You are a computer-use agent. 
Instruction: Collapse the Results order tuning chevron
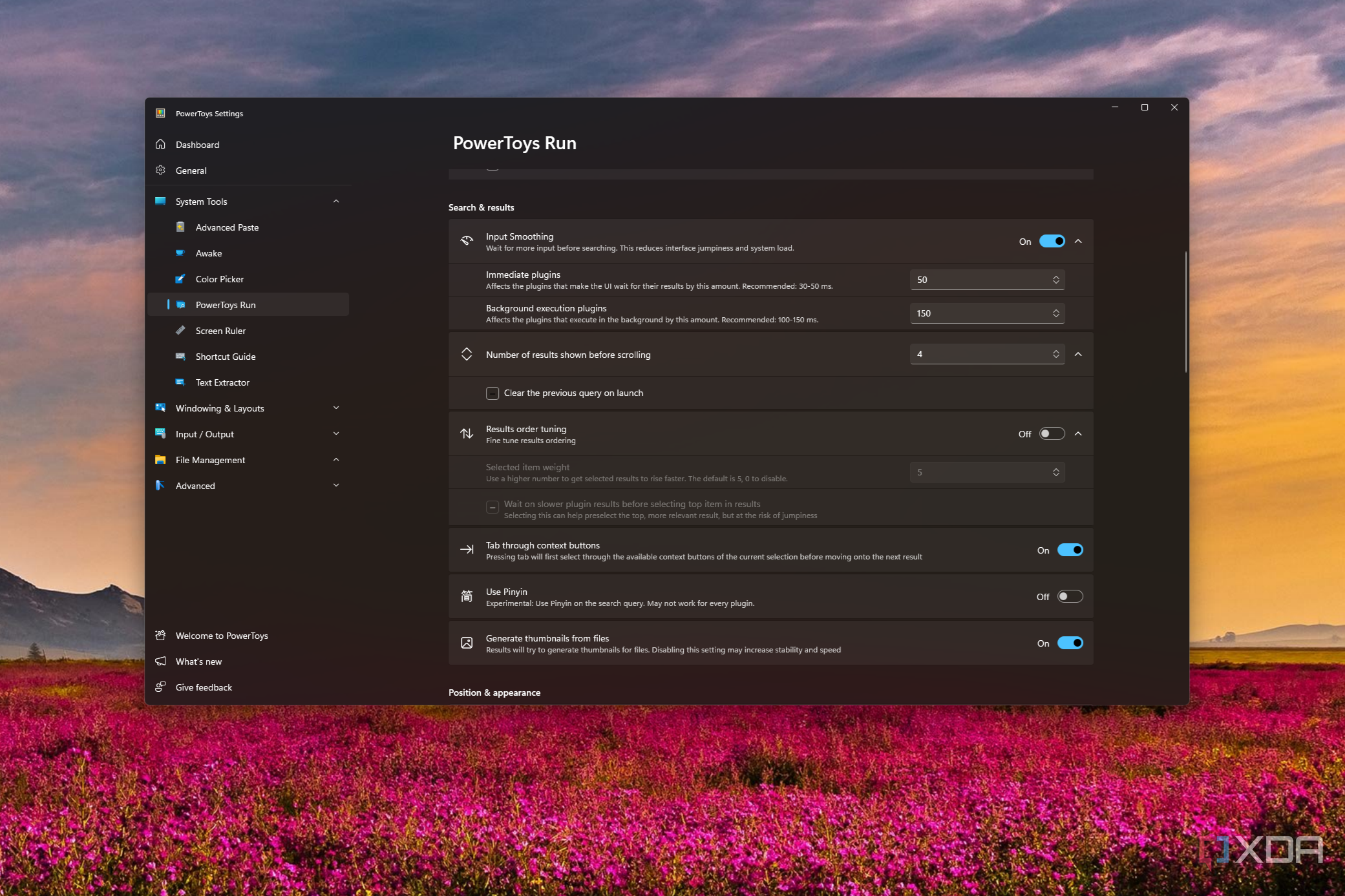(1078, 433)
